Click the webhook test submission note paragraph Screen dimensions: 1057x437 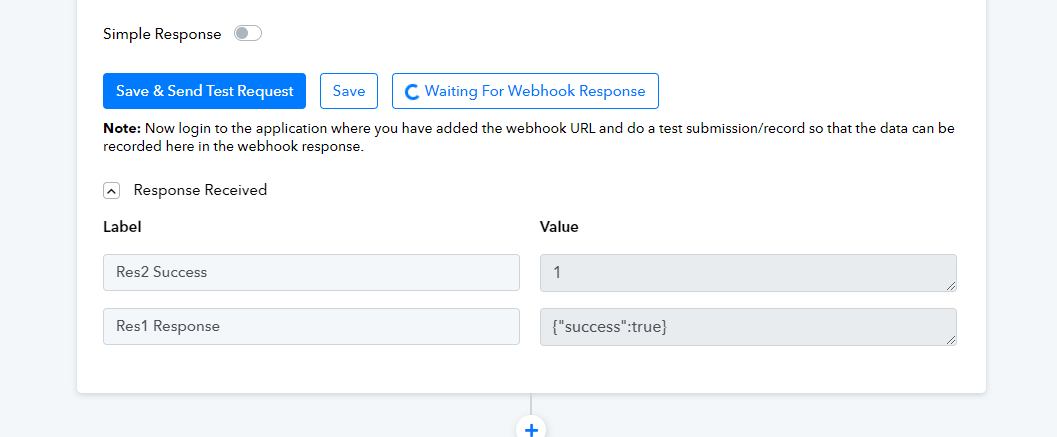pyautogui.click(x=528, y=138)
